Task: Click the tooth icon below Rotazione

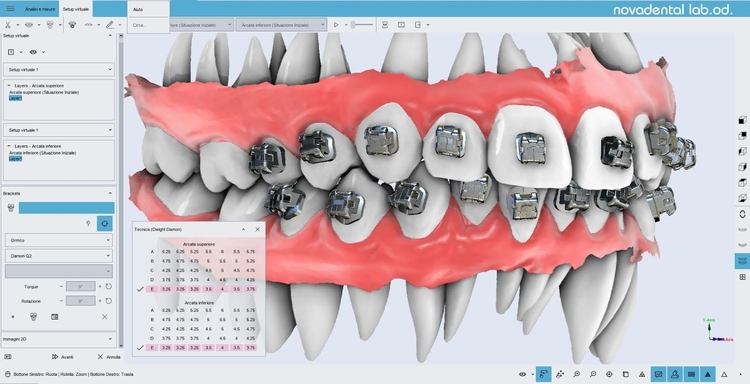Action: 33,317
